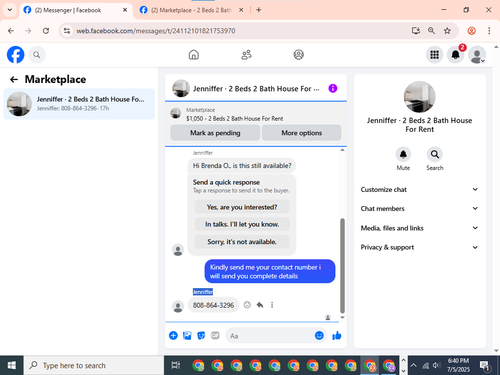The image size is (500, 375).
Task: Send quick reply In talks. I'll let you know.
Action: pyautogui.click(x=242, y=224)
